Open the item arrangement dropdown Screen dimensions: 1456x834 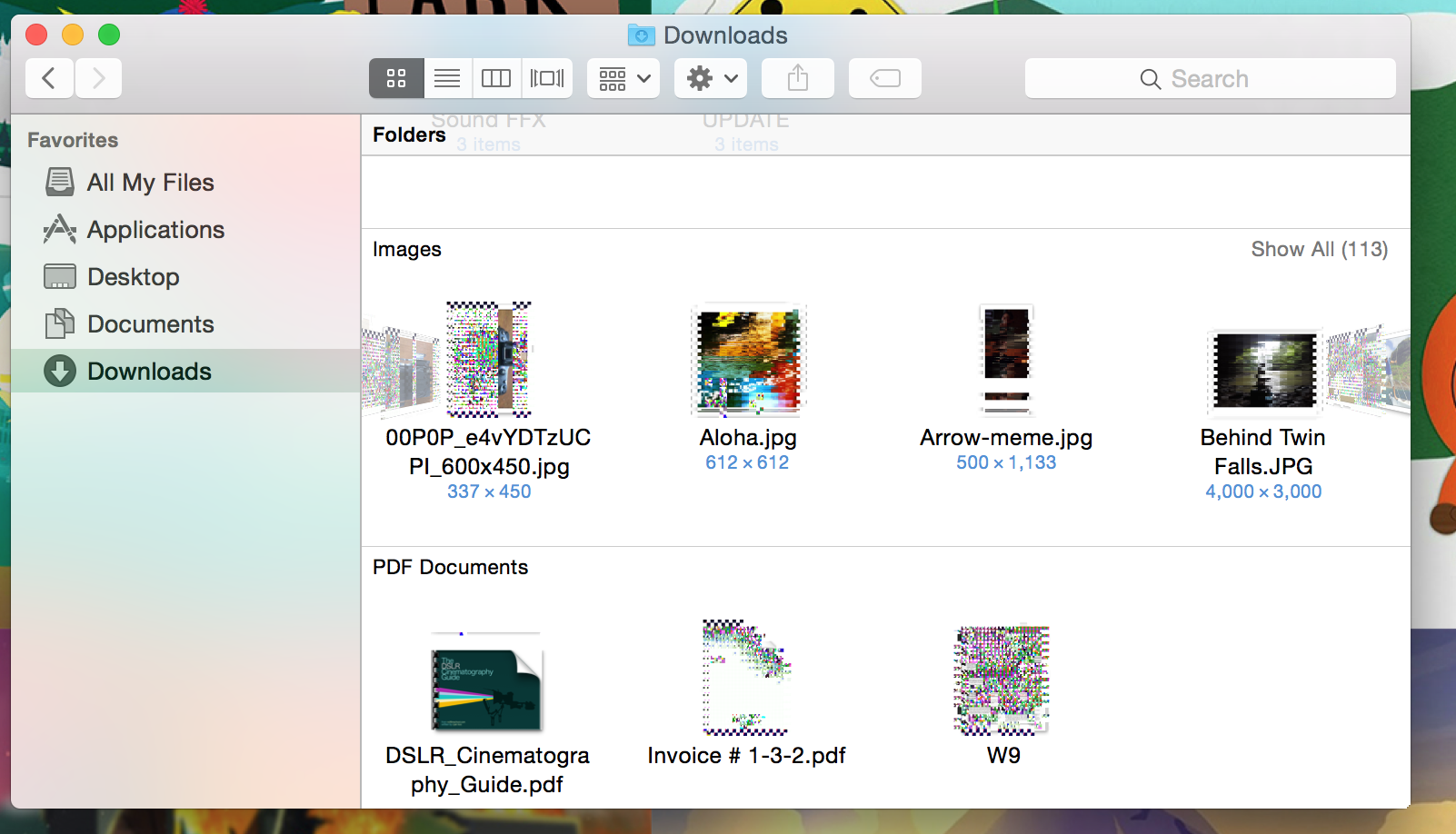point(623,78)
